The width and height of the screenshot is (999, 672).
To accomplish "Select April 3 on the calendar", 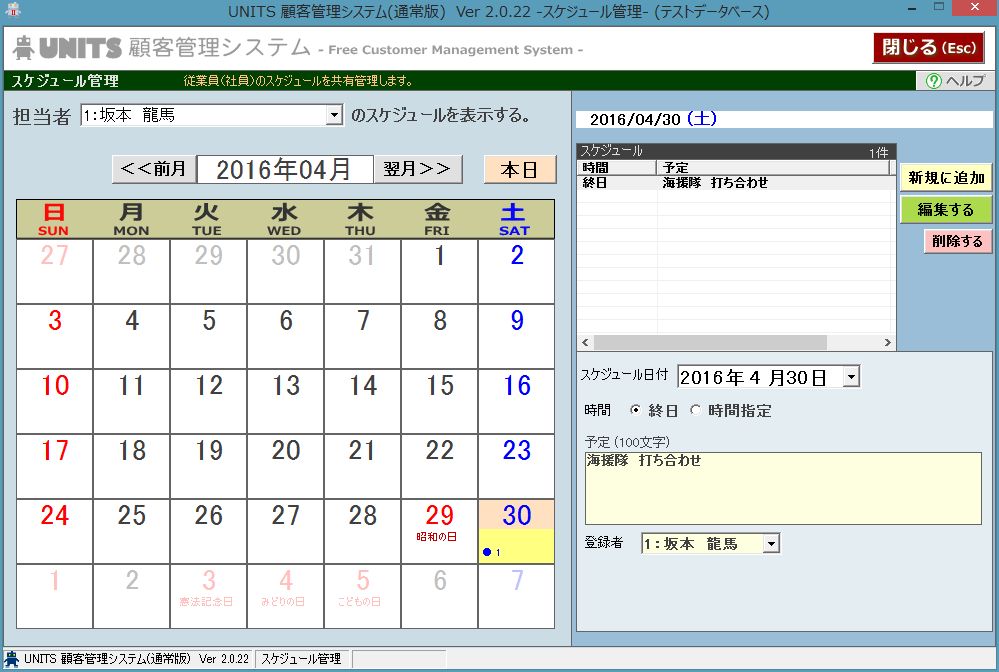I will (x=55, y=336).
